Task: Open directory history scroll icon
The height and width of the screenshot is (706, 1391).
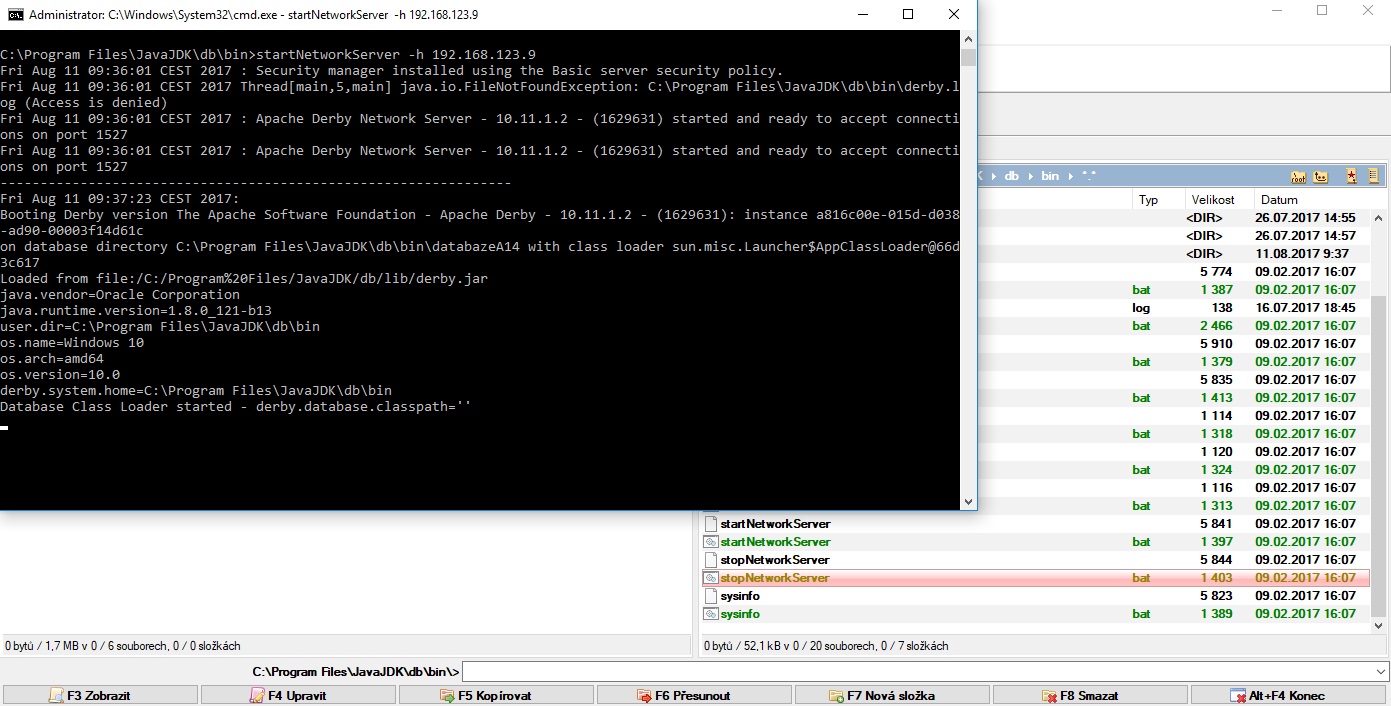Action: (1373, 176)
